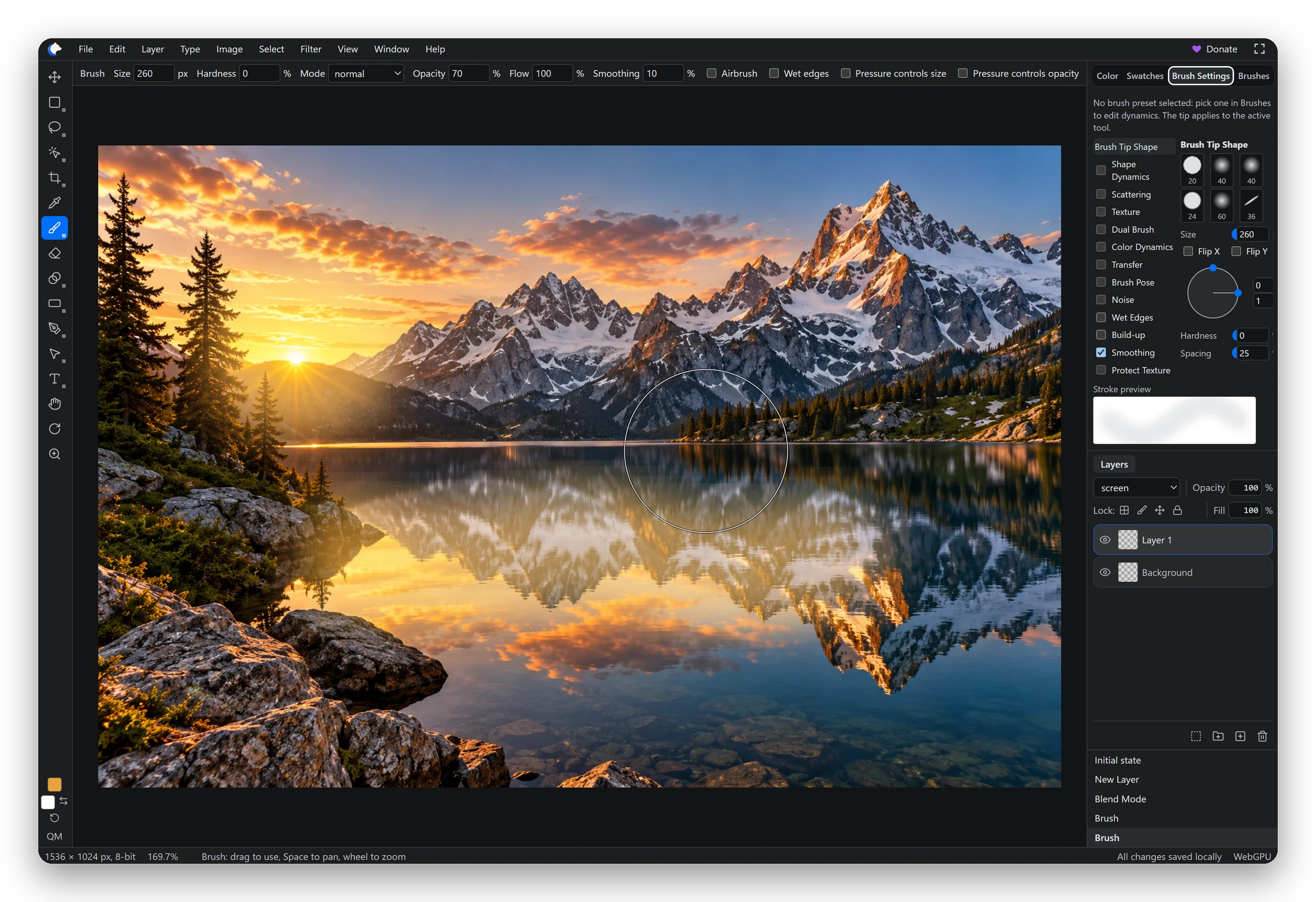Hide Layer 1 with eye icon
1316x902 pixels.
click(x=1105, y=540)
